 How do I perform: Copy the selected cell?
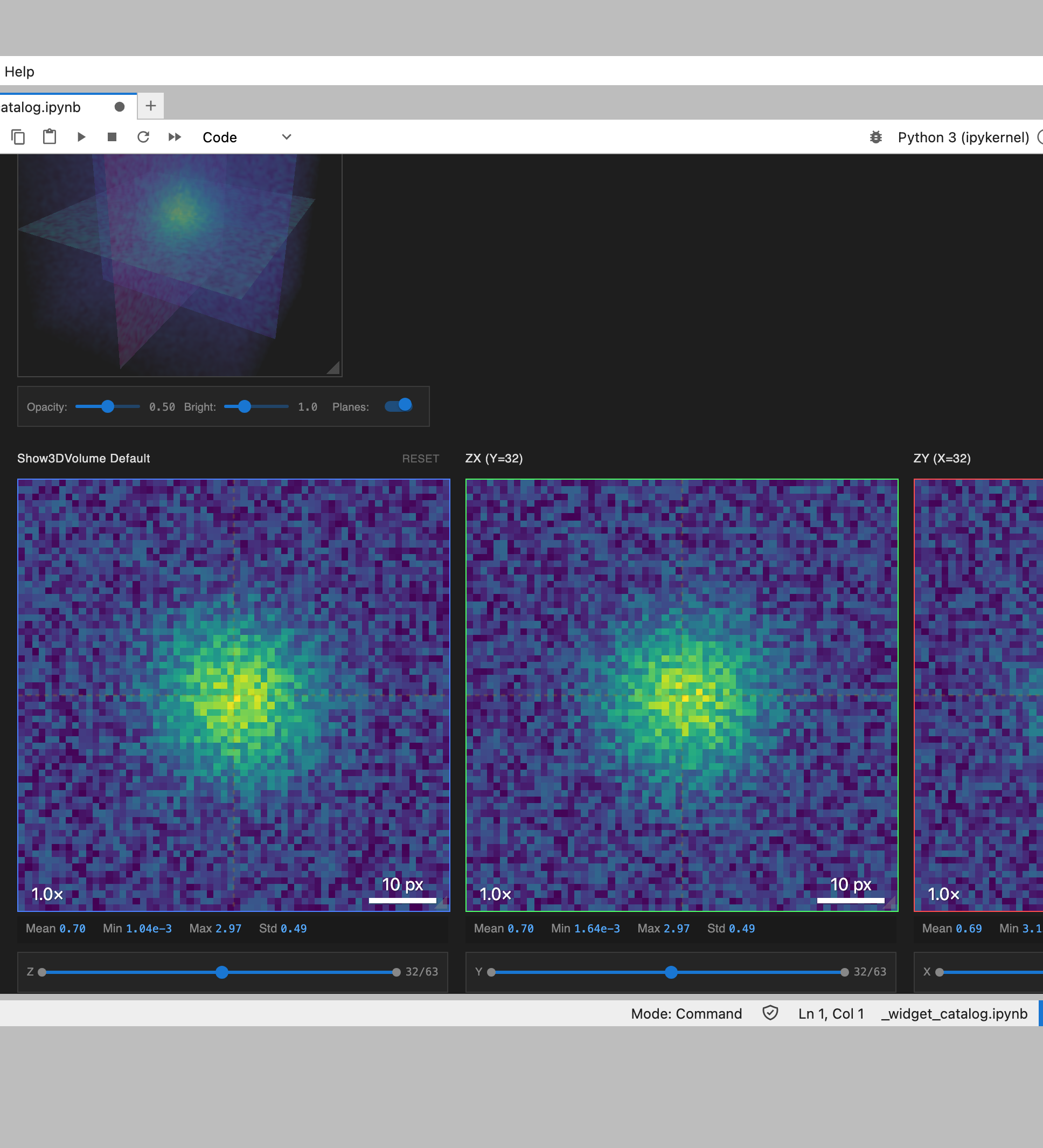[x=18, y=137]
